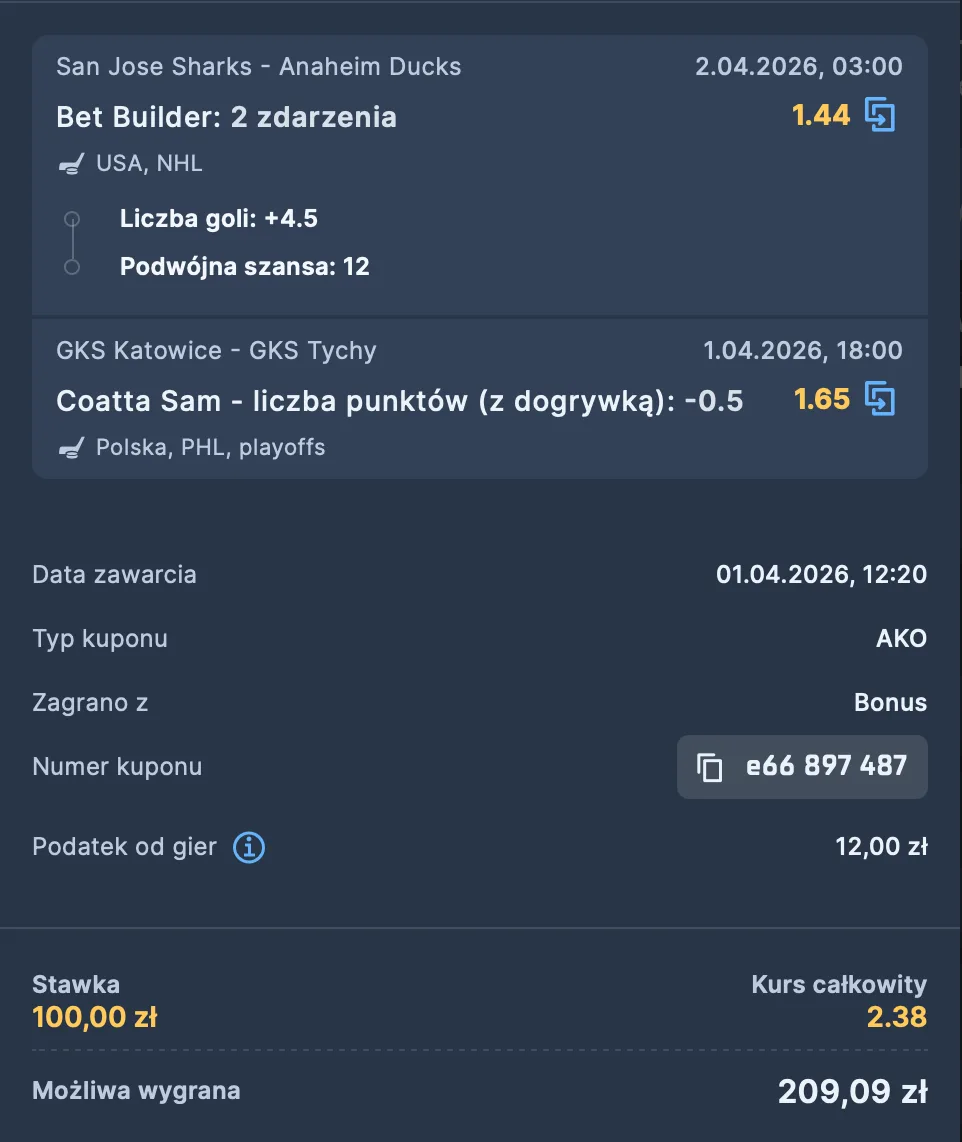Click the rebet icon next to odds 1.65
Screen dimensions: 962x1142
(x=882, y=399)
